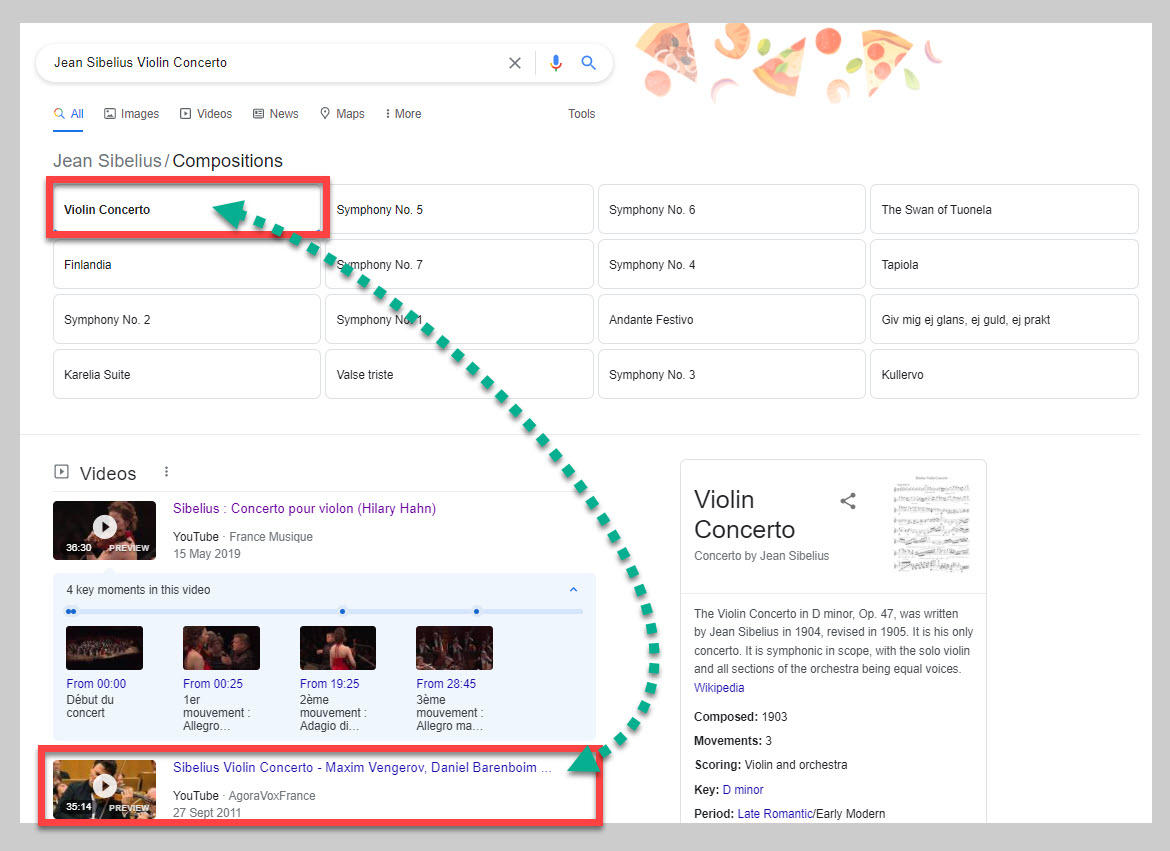The width and height of the screenshot is (1170, 851).
Task: Click the microphone voice search icon
Action: [556, 63]
